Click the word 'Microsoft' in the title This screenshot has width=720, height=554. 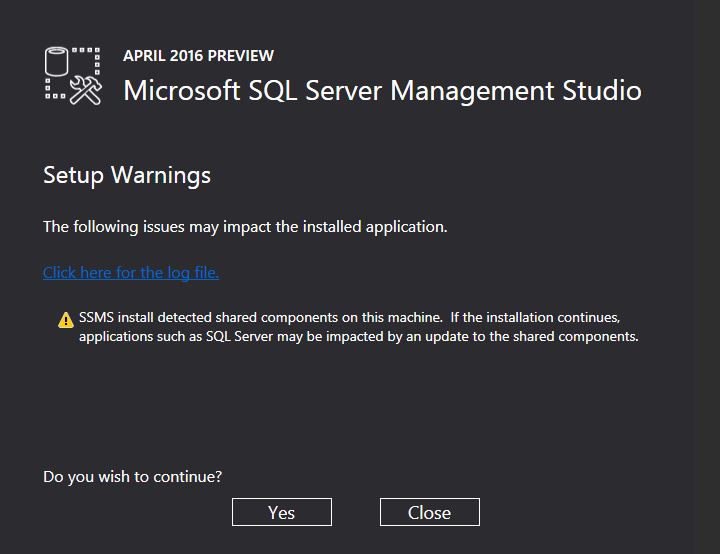[x=180, y=90]
